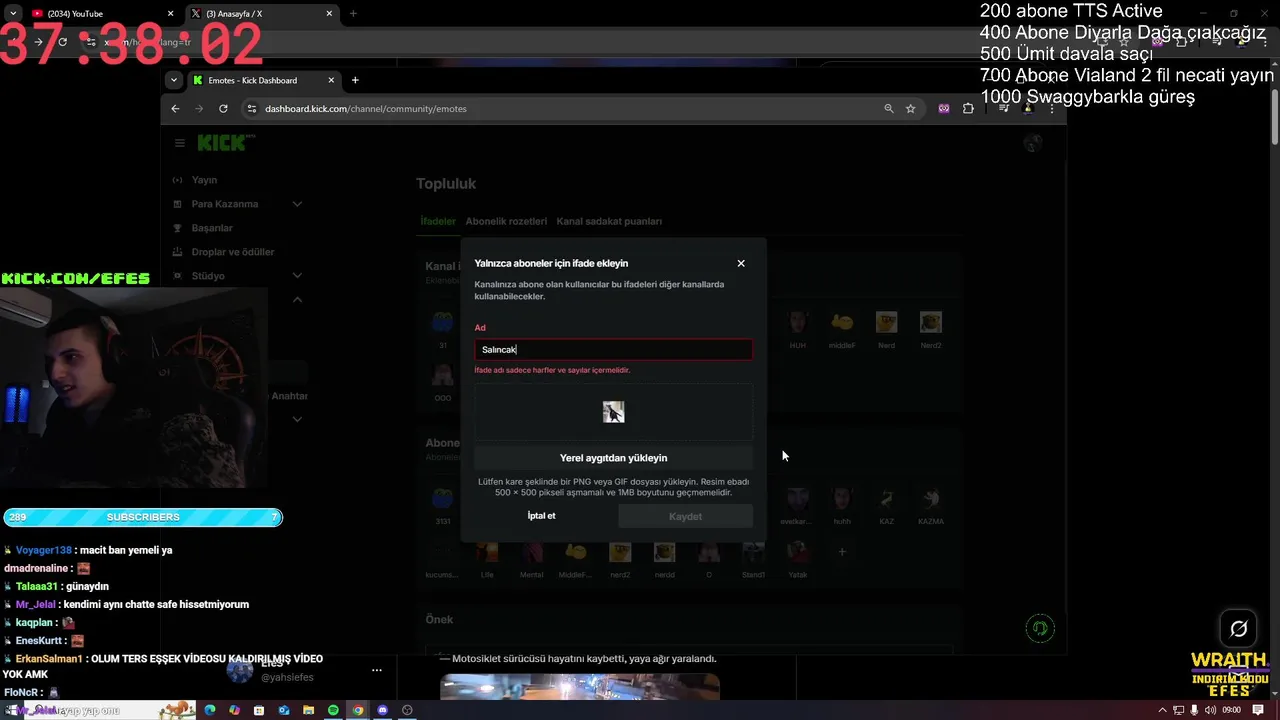Collapse the expanded sidebar section chevron below Stüdyo
The image size is (1280, 720).
tap(297, 300)
